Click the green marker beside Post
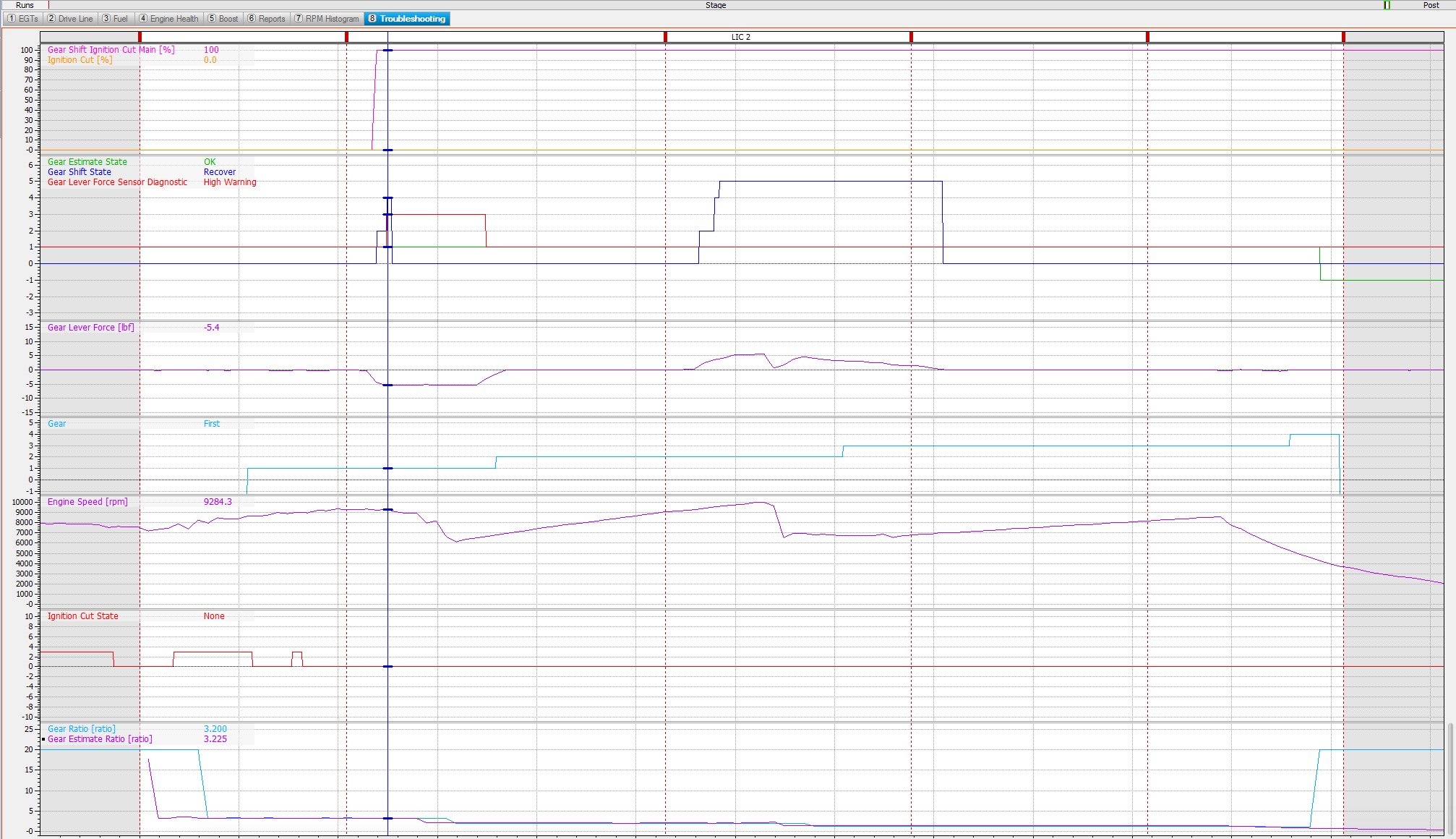The height and width of the screenshot is (839, 1456). 1387,5
